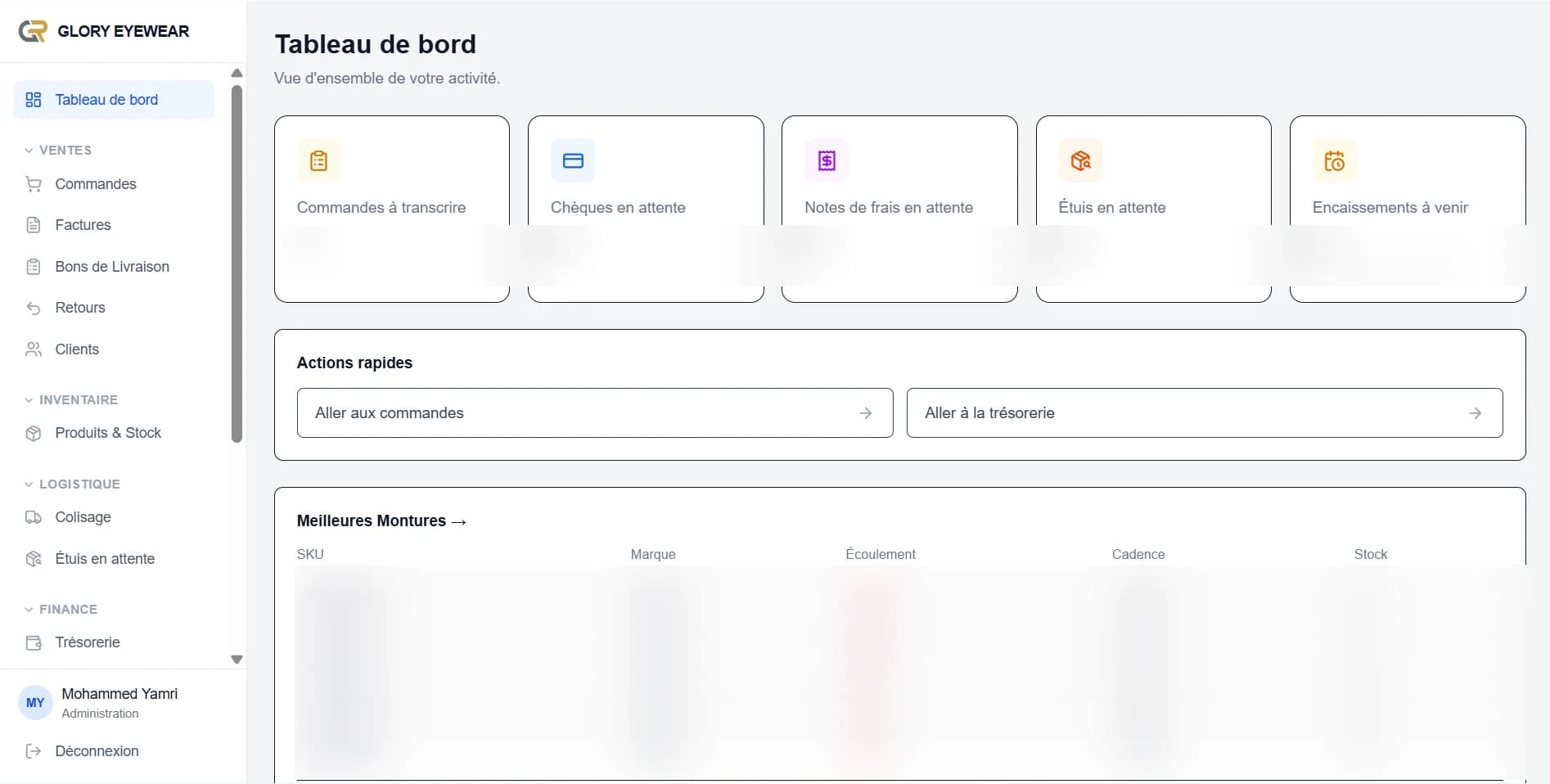Click the Notes de frais card icon
The height and width of the screenshot is (784, 1550).
(827, 160)
